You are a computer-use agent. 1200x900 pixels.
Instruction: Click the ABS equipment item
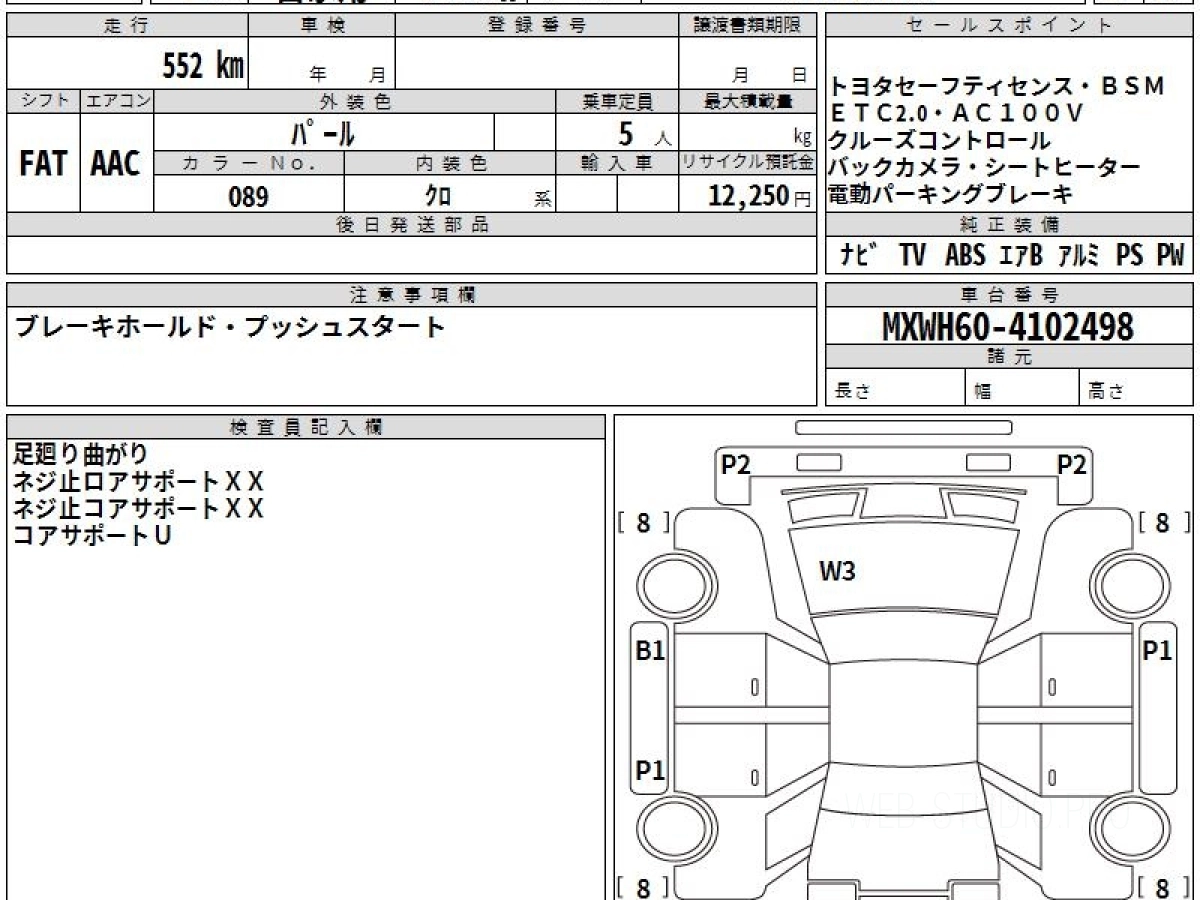(965, 256)
